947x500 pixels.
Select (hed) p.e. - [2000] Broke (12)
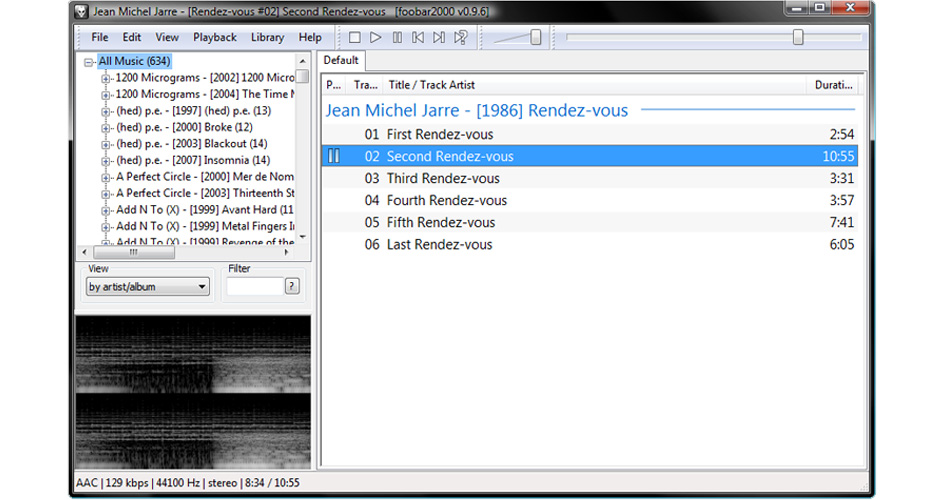coord(184,127)
